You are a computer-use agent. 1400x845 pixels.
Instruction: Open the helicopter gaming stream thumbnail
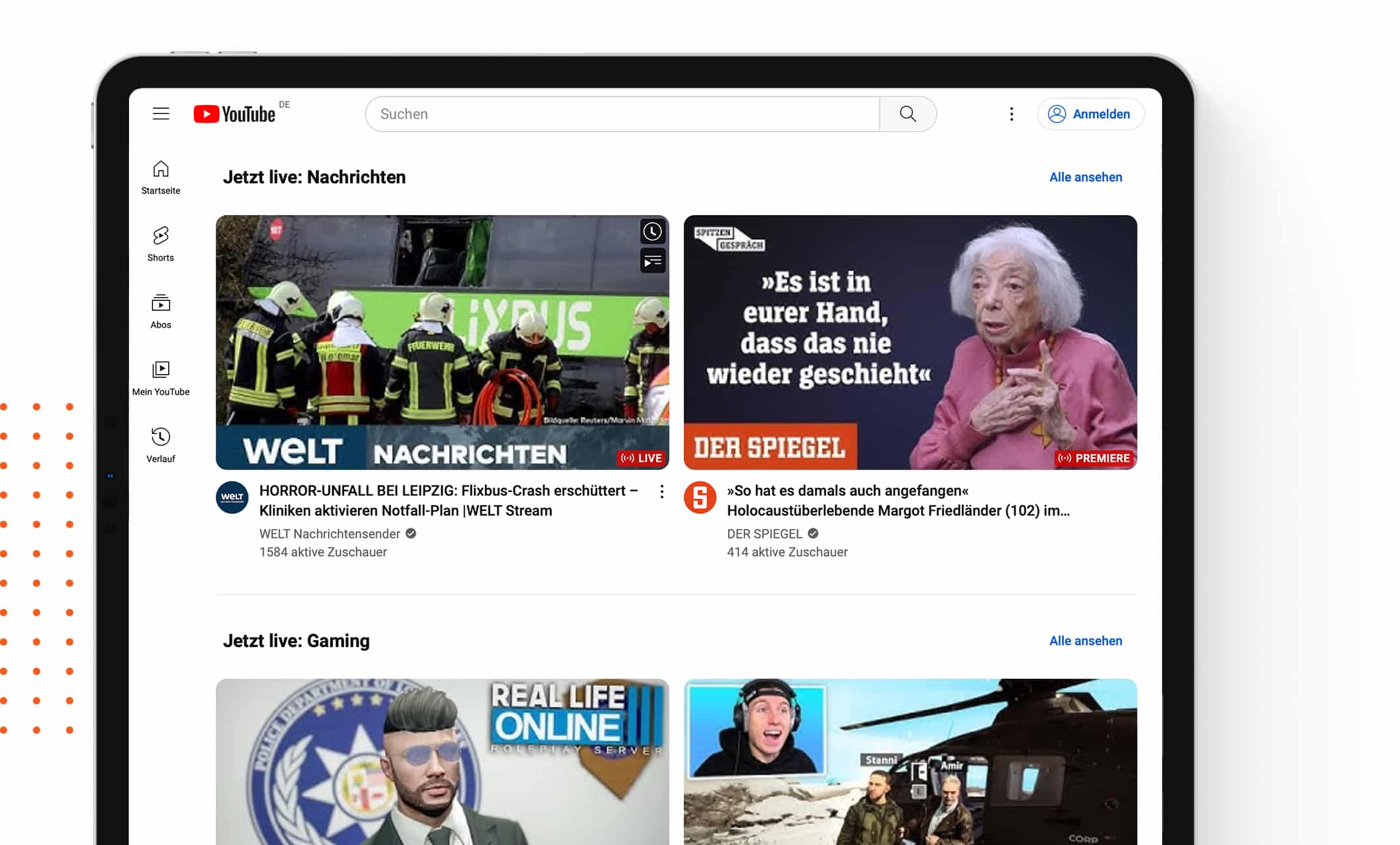click(x=910, y=762)
